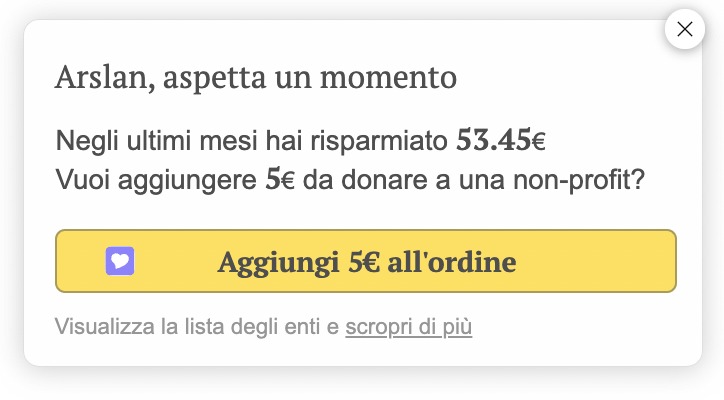The height and width of the screenshot is (400, 724).
Task: Click the word "all'ordine" on the yellow button
Action: [452, 262]
